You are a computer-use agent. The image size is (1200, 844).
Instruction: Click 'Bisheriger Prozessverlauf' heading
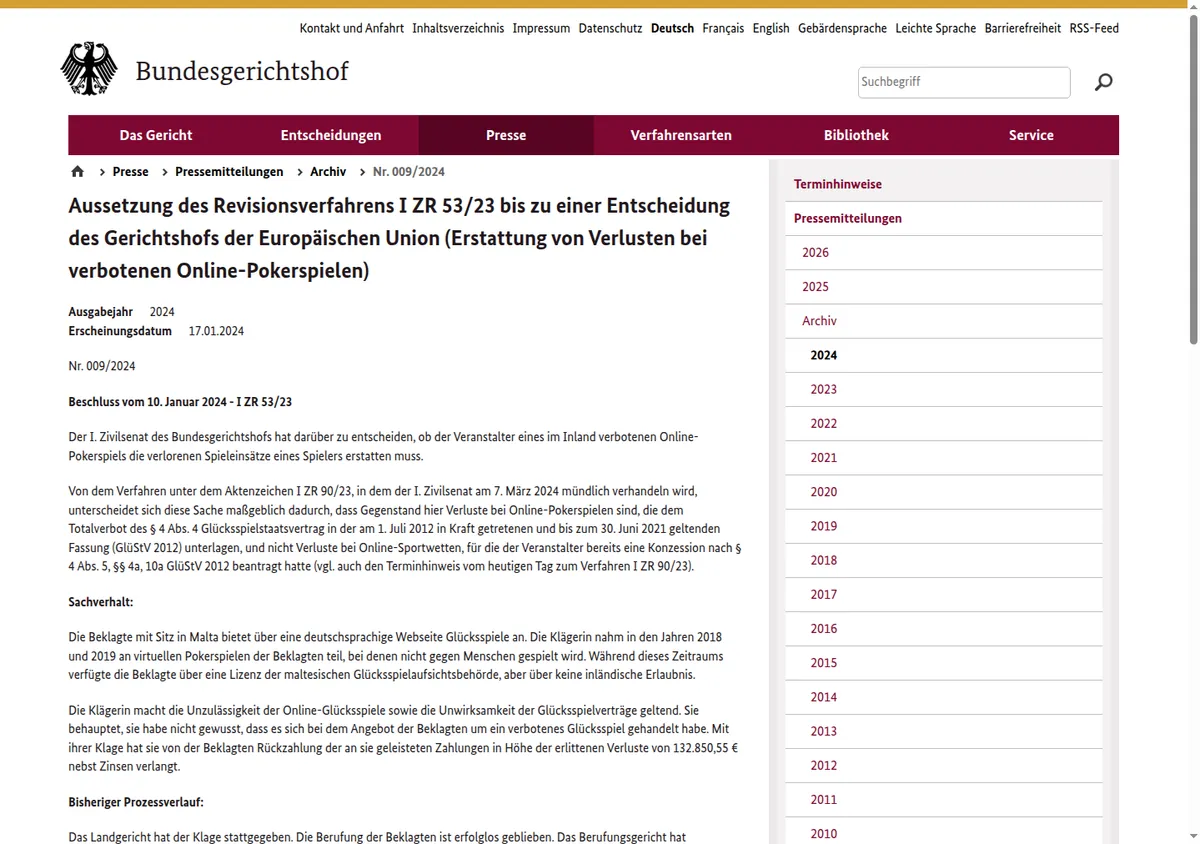tap(136, 802)
